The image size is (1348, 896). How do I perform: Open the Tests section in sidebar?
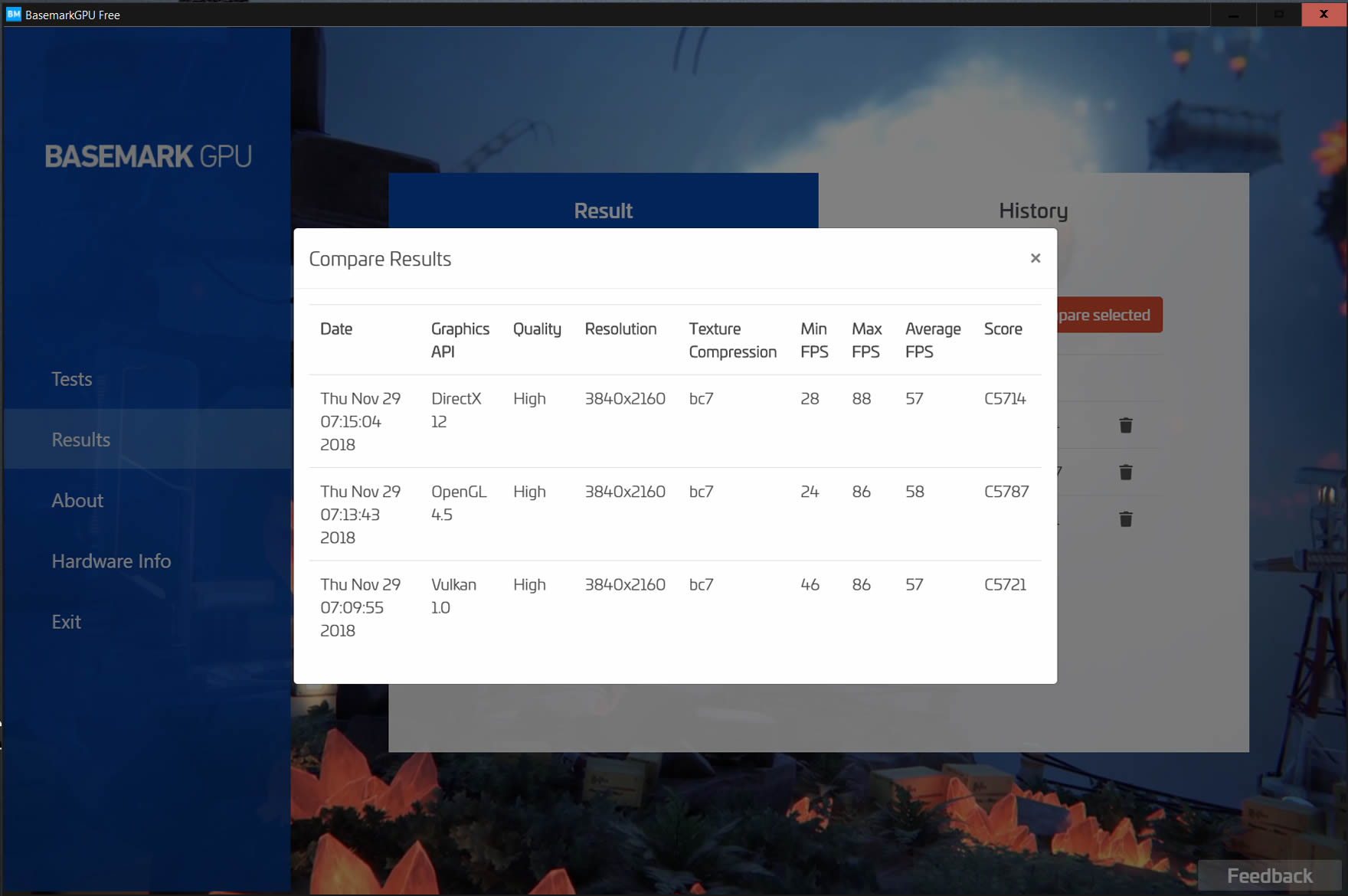pyautogui.click(x=71, y=379)
